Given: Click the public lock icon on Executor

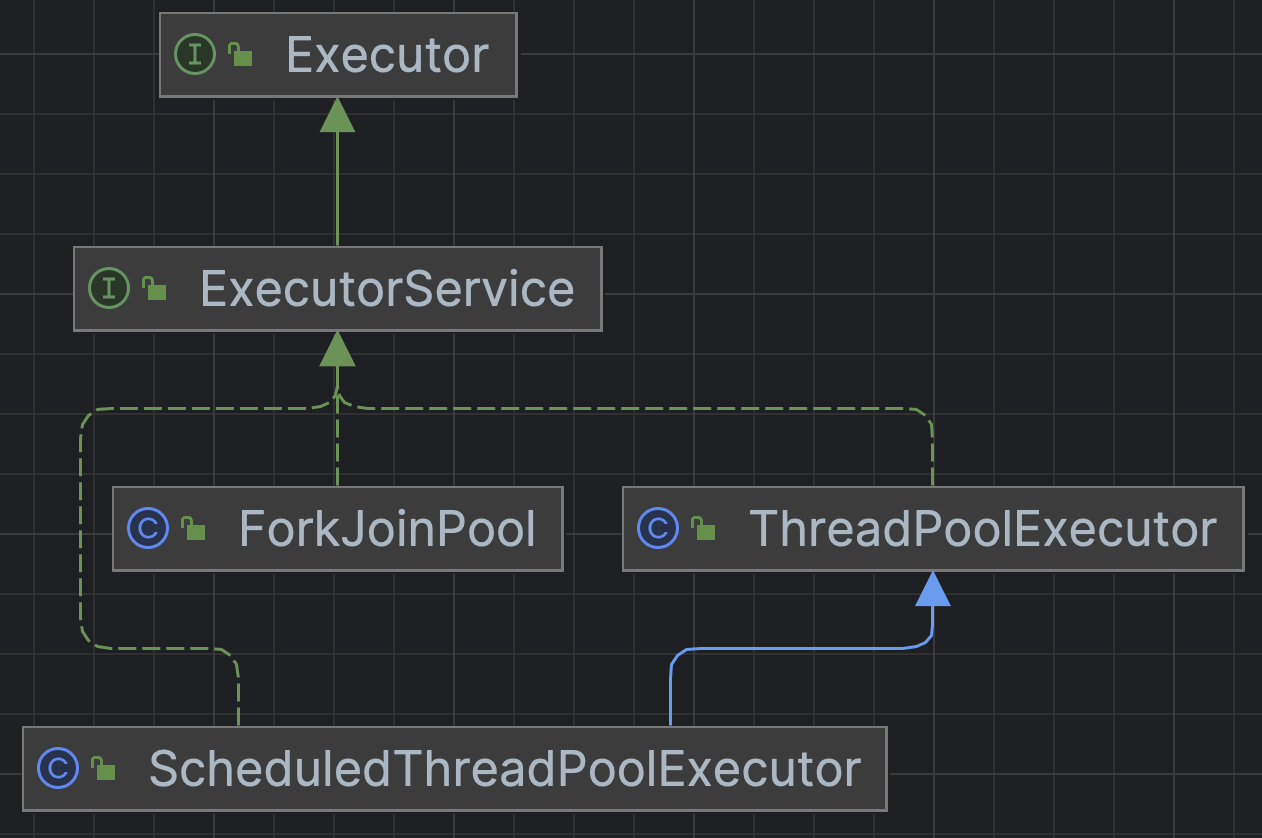Looking at the screenshot, I should point(240,55).
